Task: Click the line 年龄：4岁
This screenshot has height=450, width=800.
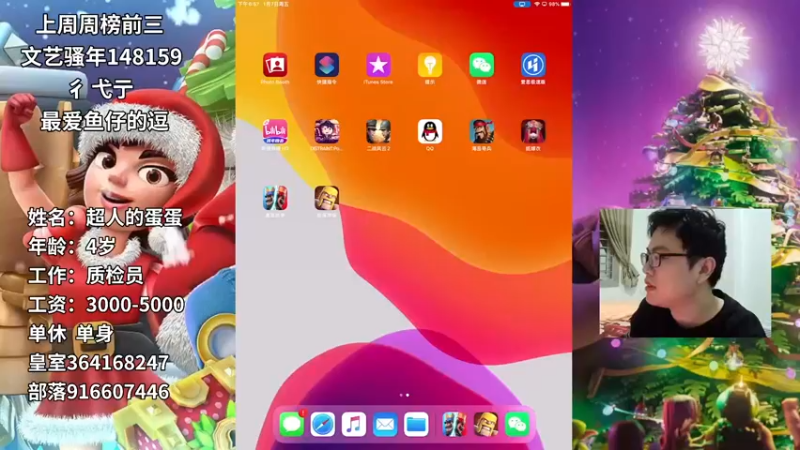Action: click(72, 246)
